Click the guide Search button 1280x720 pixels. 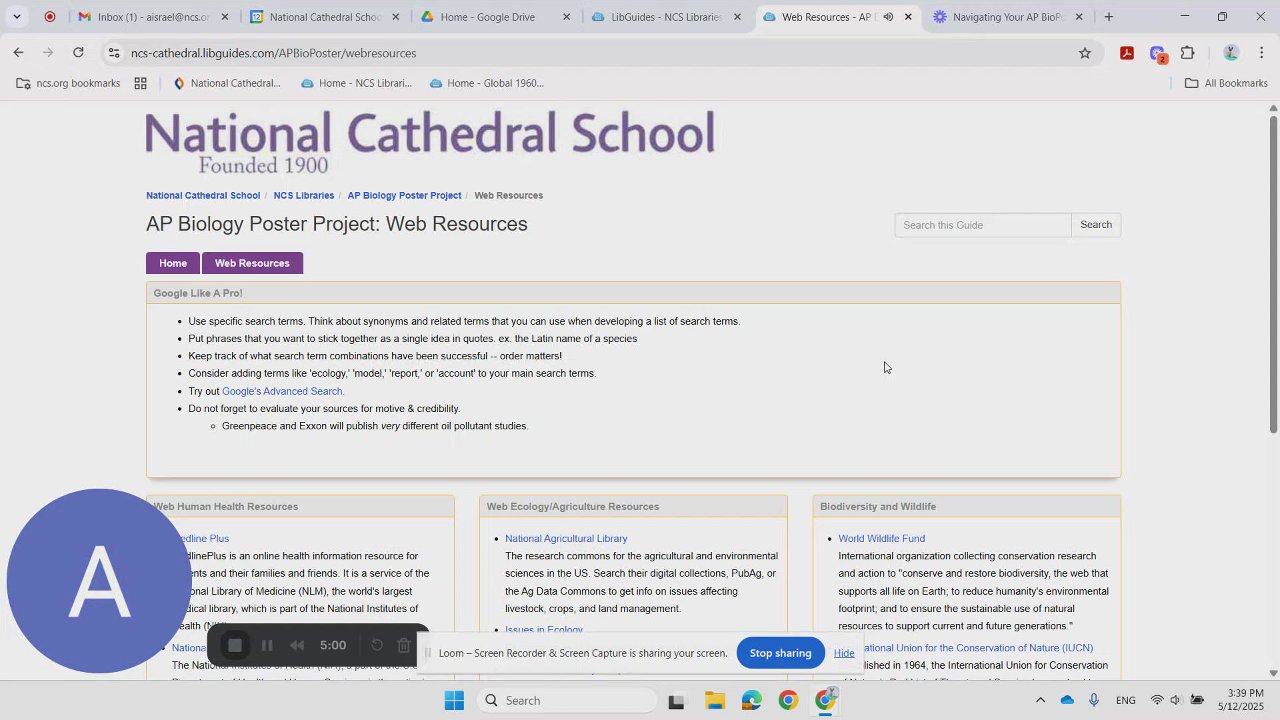(x=1096, y=225)
